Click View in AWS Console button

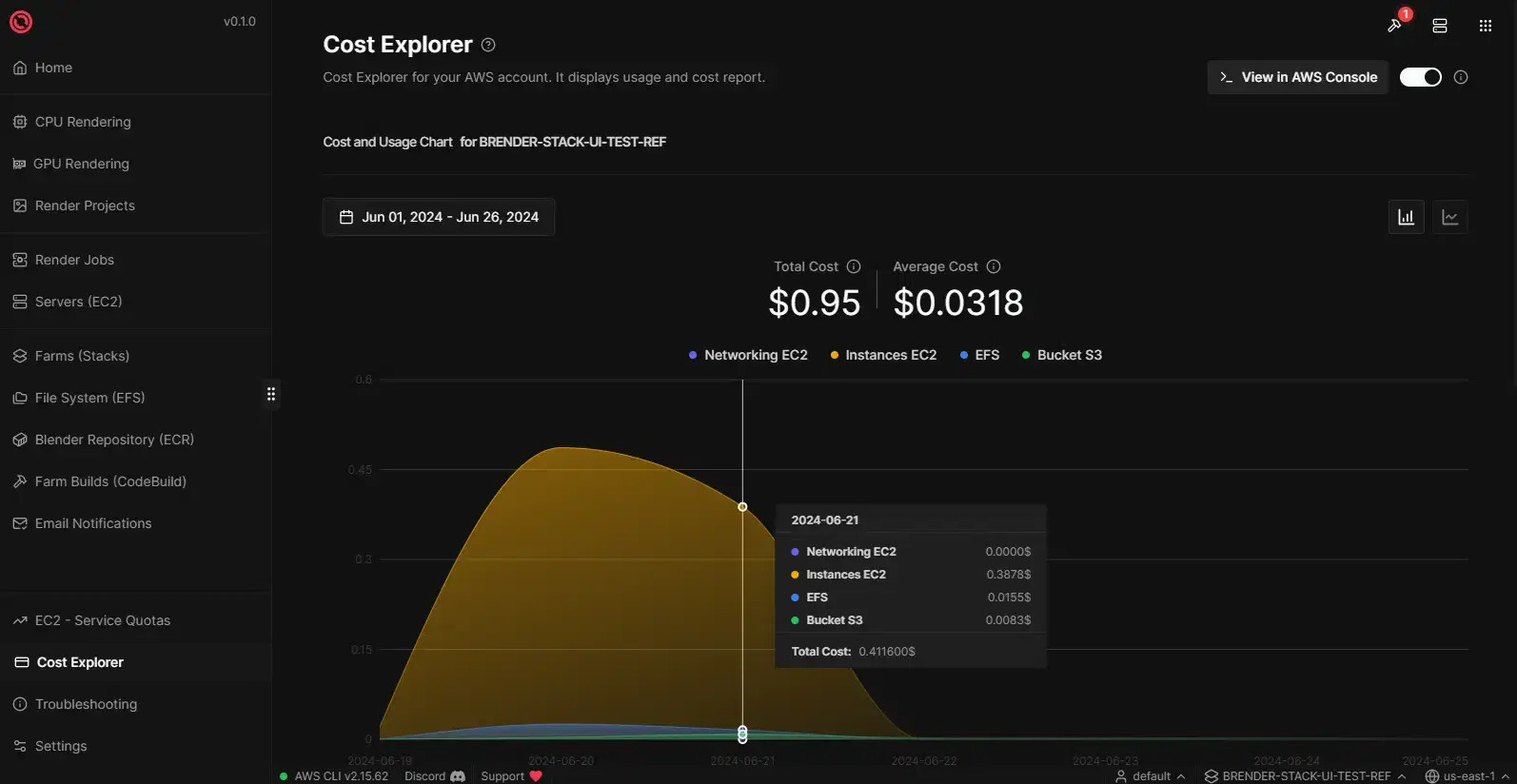tap(1298, 77)
